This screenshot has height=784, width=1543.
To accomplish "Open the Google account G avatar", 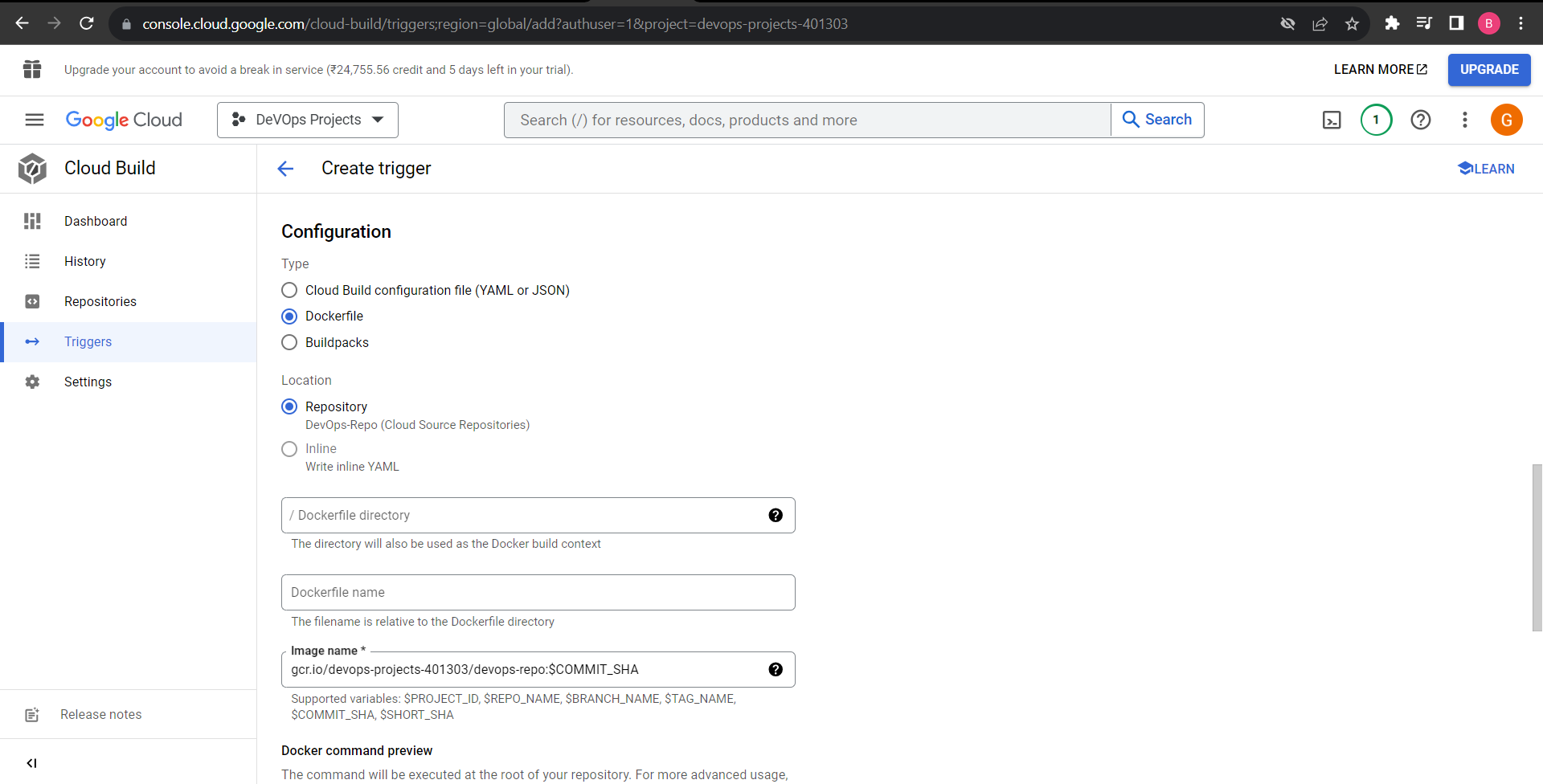I will pyautogui.click(x=1507, y=120).
